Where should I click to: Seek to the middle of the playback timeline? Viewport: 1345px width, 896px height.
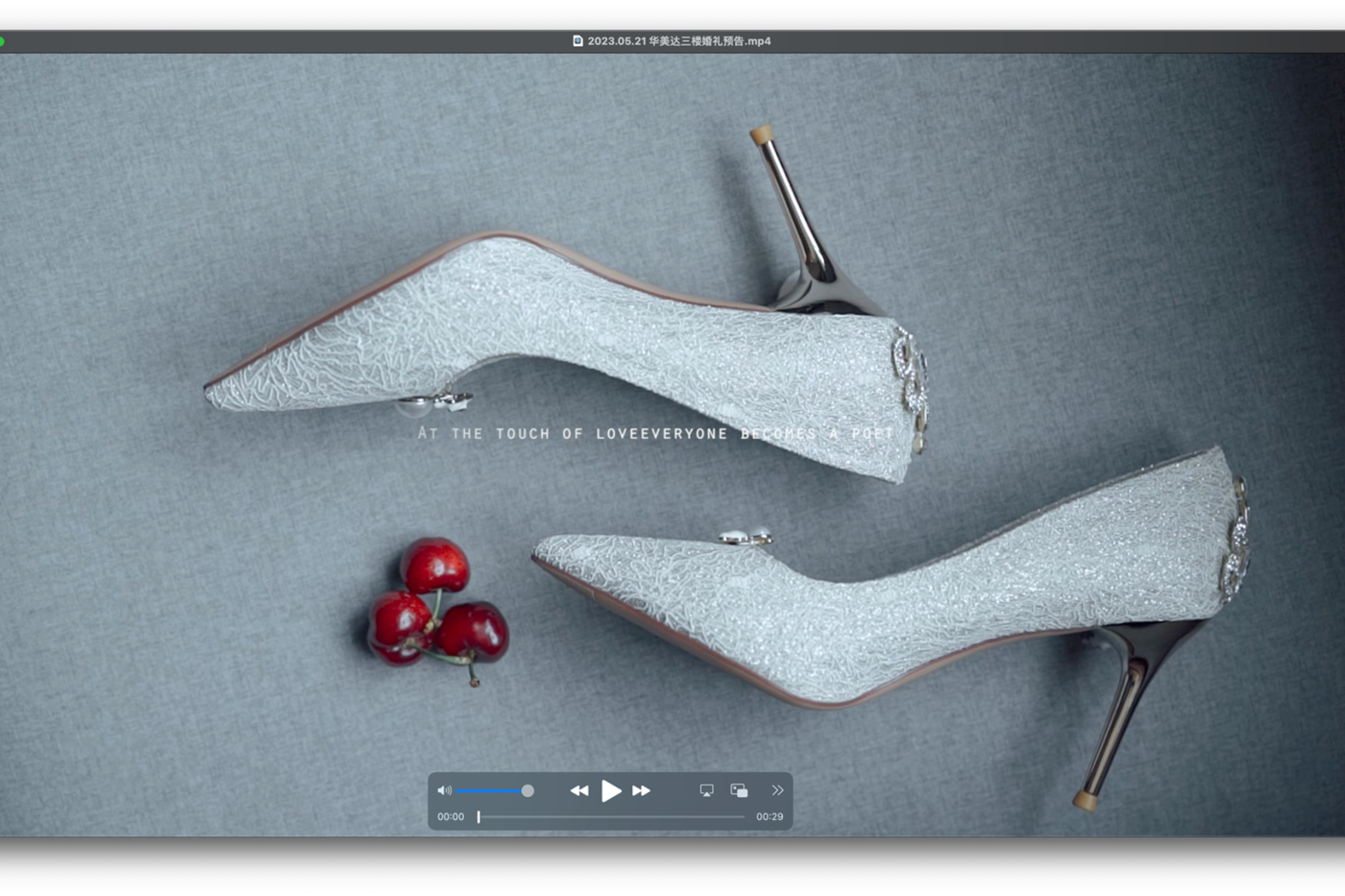[x=611, y=816]
